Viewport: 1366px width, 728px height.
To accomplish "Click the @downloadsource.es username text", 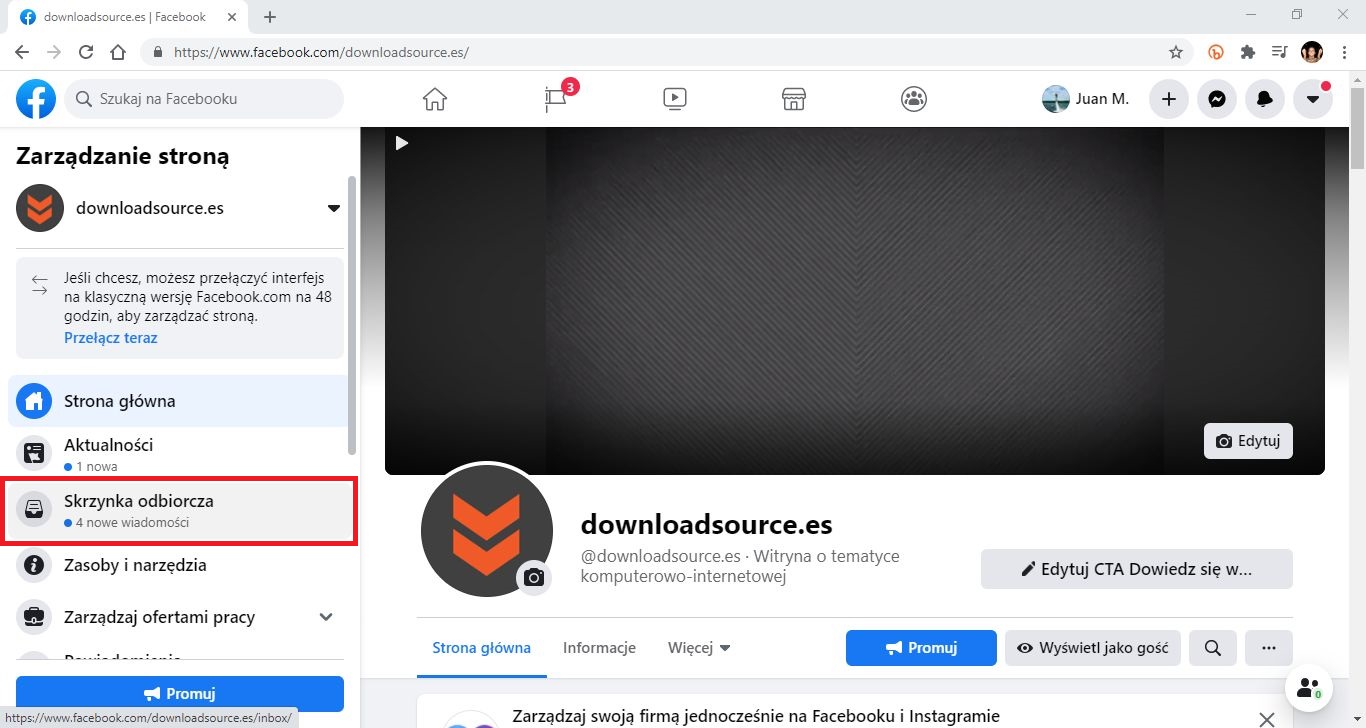I will click(660, 556).
